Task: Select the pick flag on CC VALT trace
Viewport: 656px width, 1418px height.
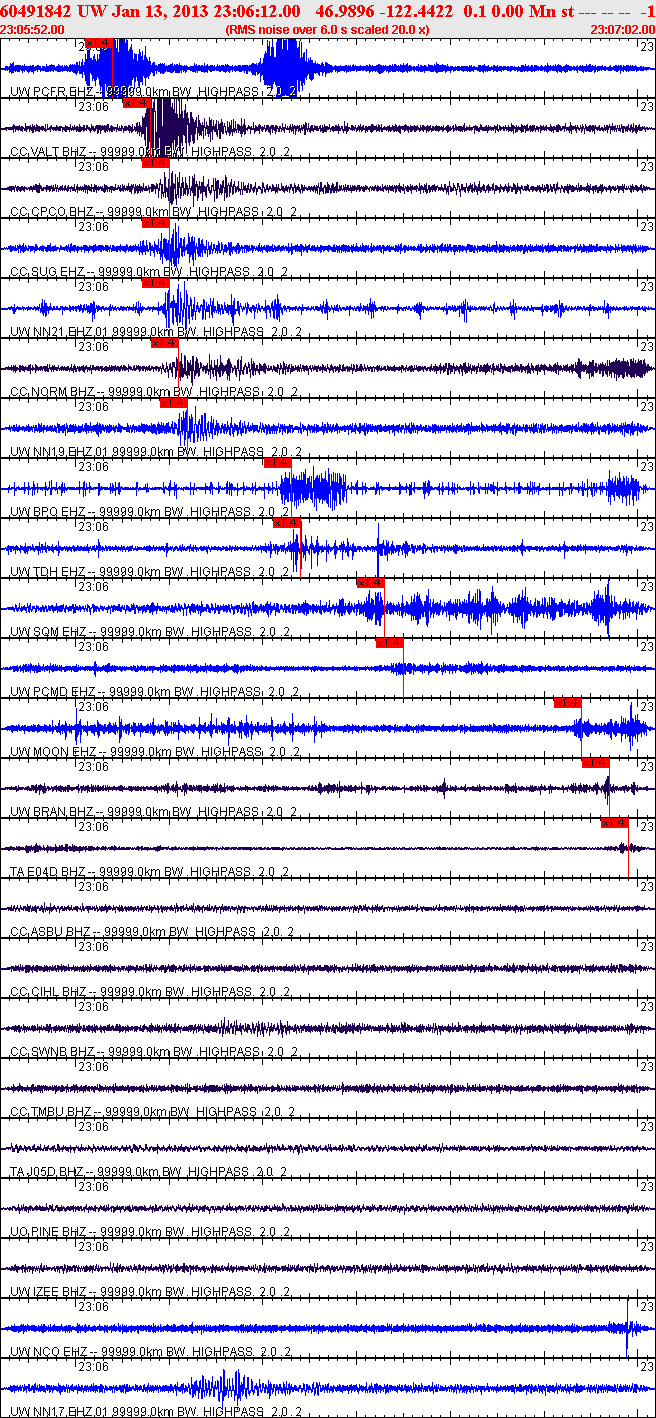Action: point(136,103)
